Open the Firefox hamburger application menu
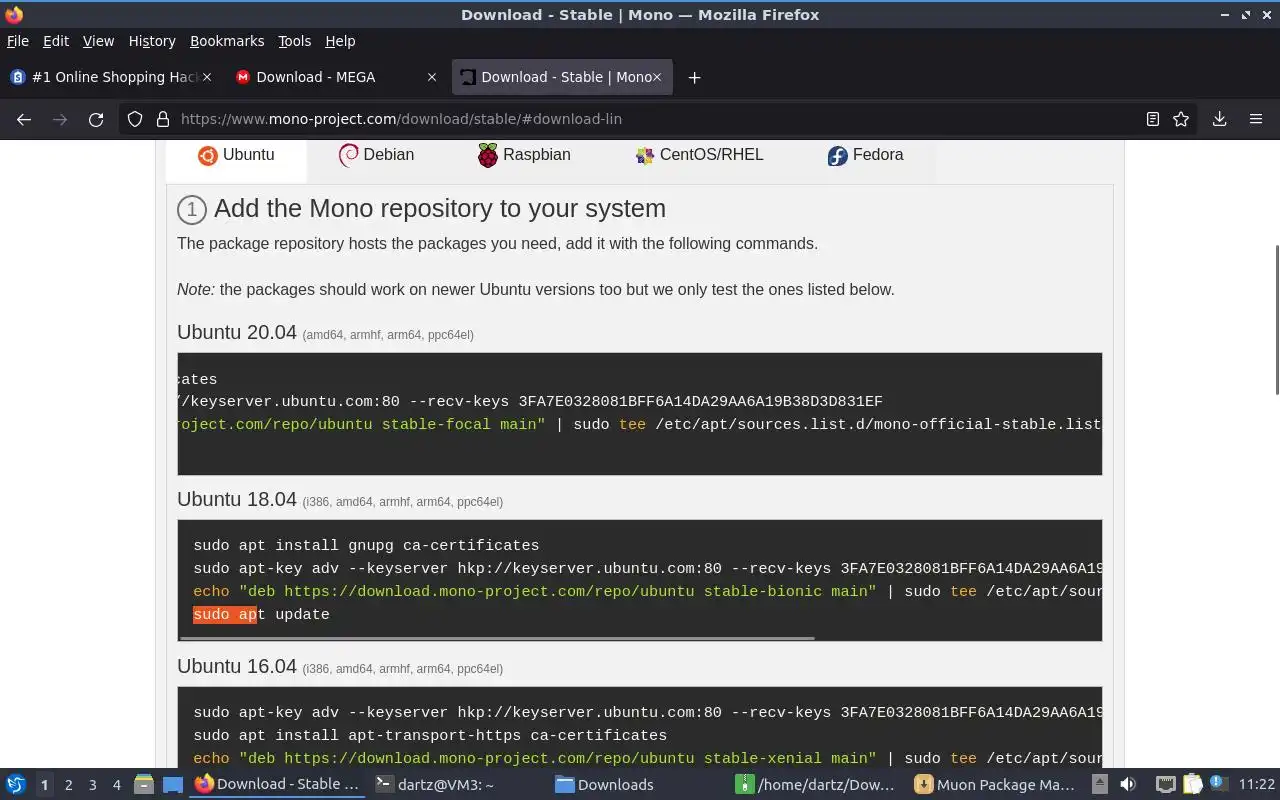This screenshot has height=800, width=1280. coord(1256,119)
